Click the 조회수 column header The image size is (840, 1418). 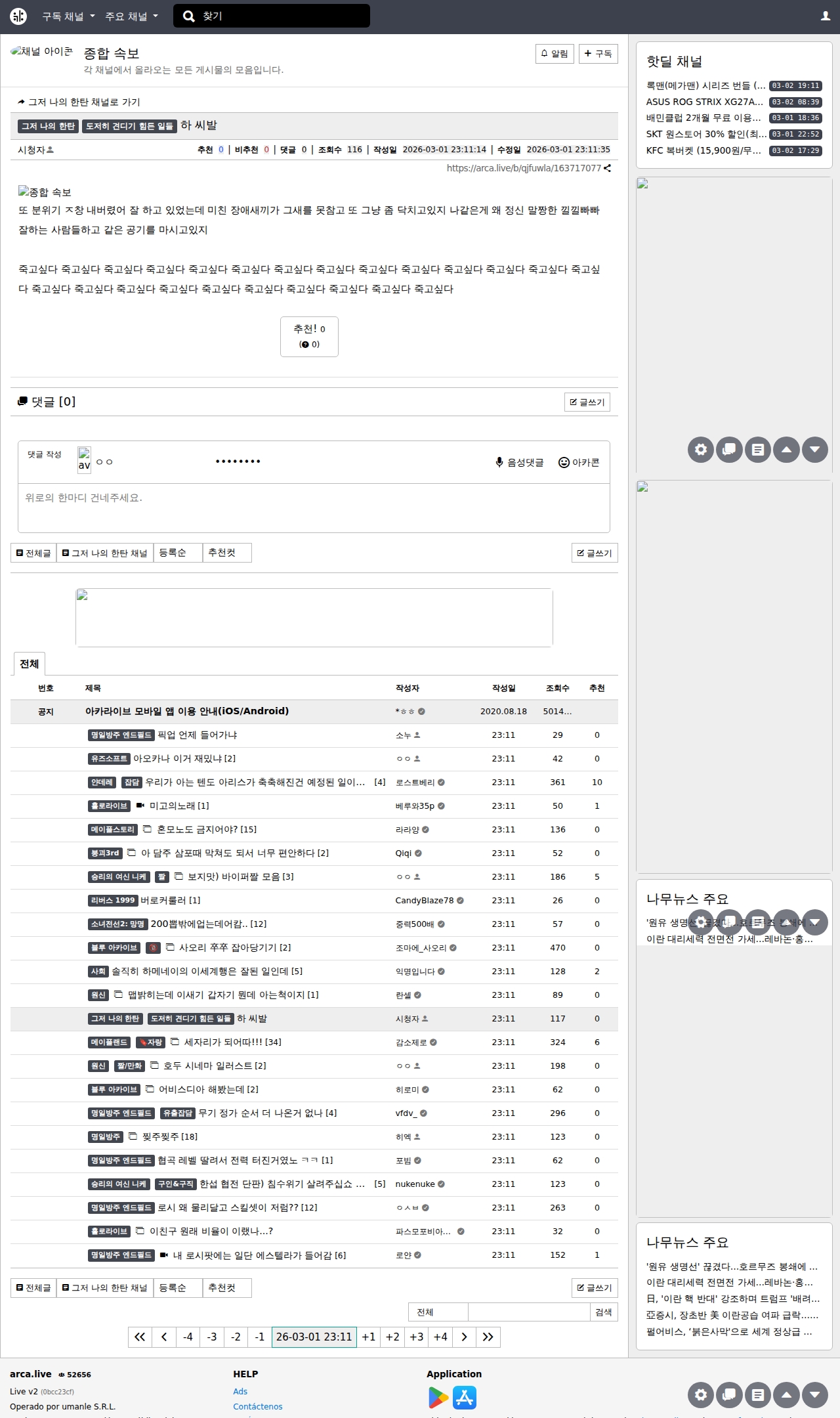click(558, 688)
